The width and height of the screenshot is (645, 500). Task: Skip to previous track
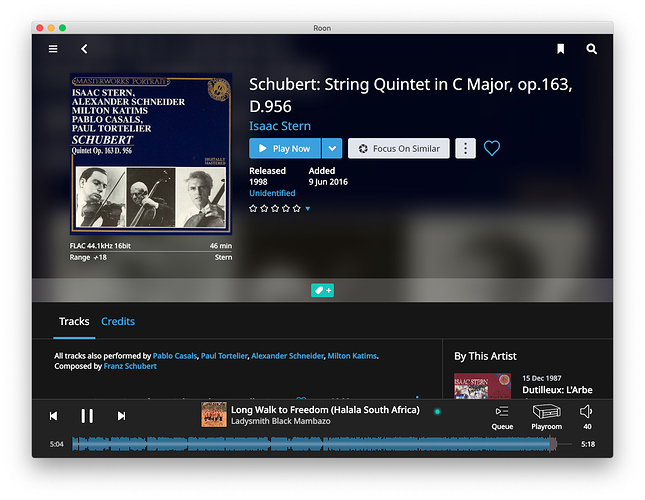[53, 416]
